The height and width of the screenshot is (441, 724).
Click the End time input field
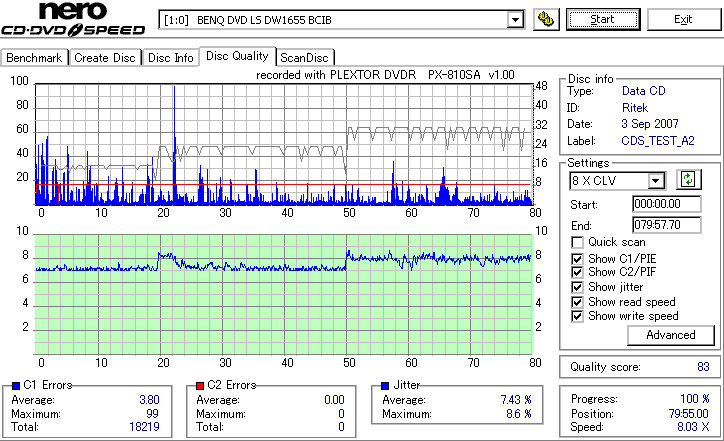(x=666, y=225)
